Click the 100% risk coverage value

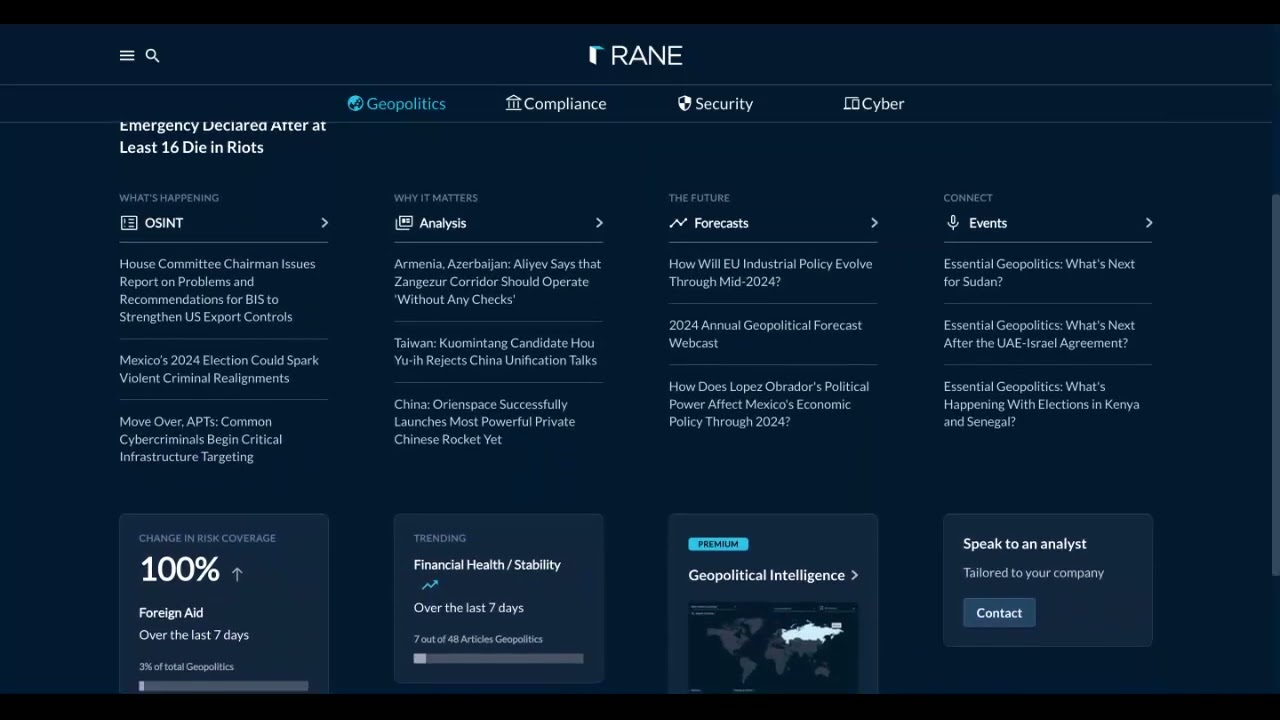pos(179,570)
